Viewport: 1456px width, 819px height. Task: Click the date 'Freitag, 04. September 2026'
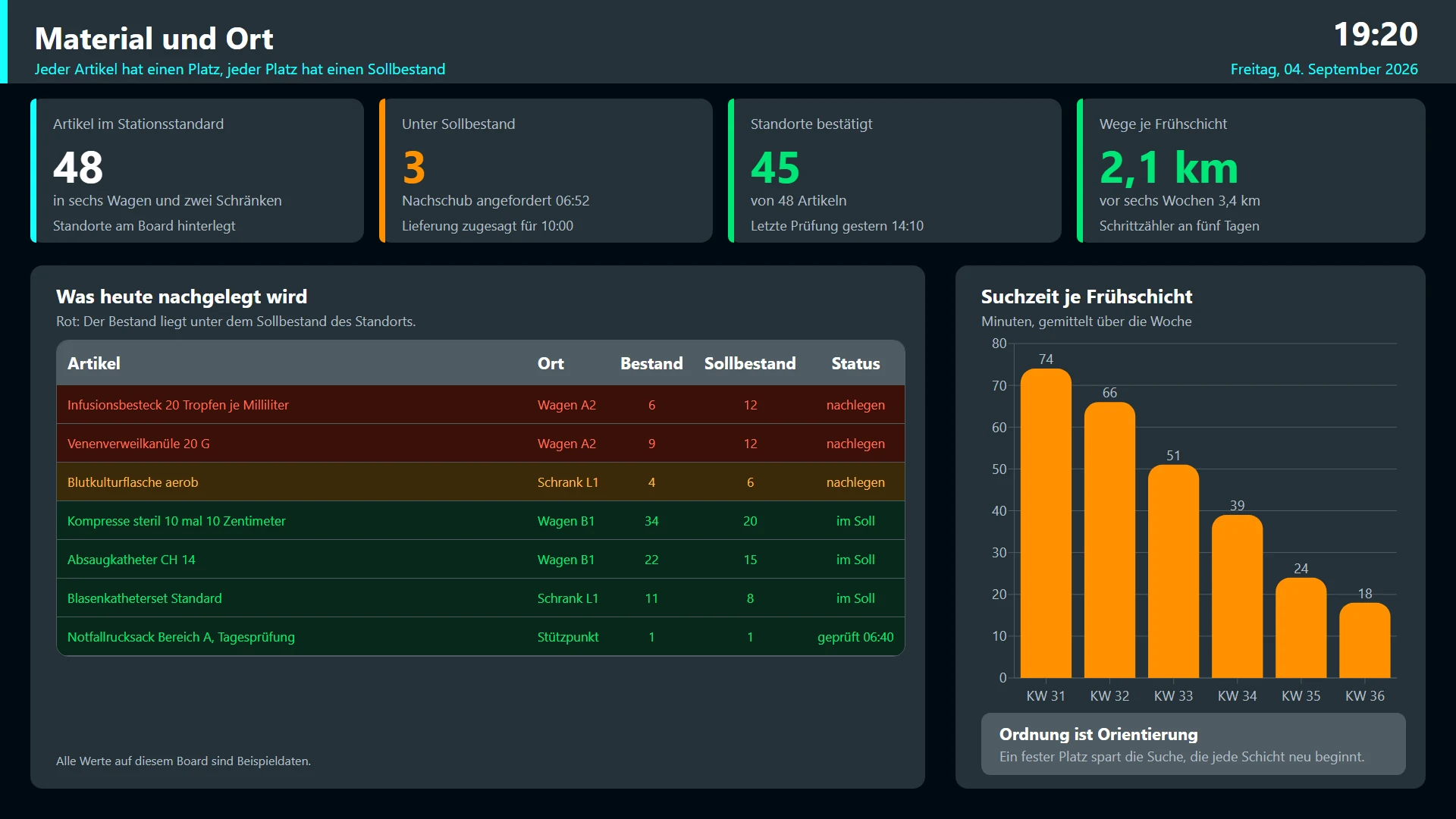pos(1324,69)
